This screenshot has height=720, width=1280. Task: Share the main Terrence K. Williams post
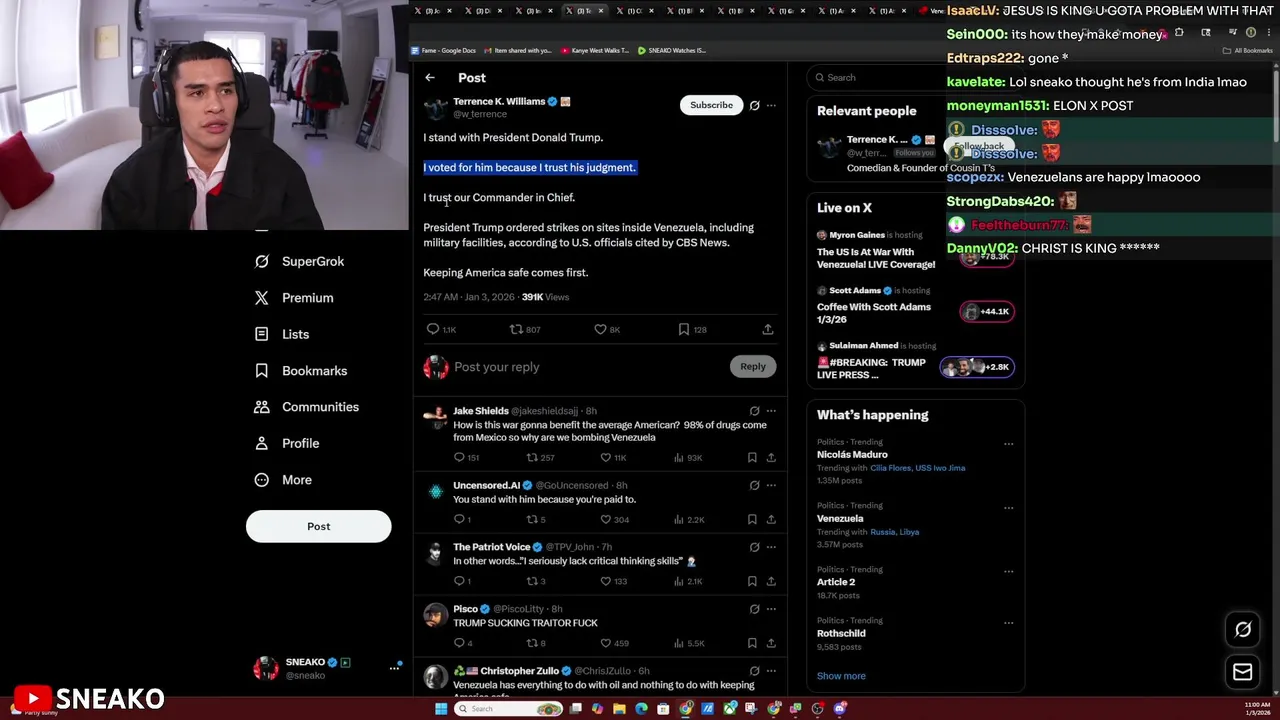768,329
